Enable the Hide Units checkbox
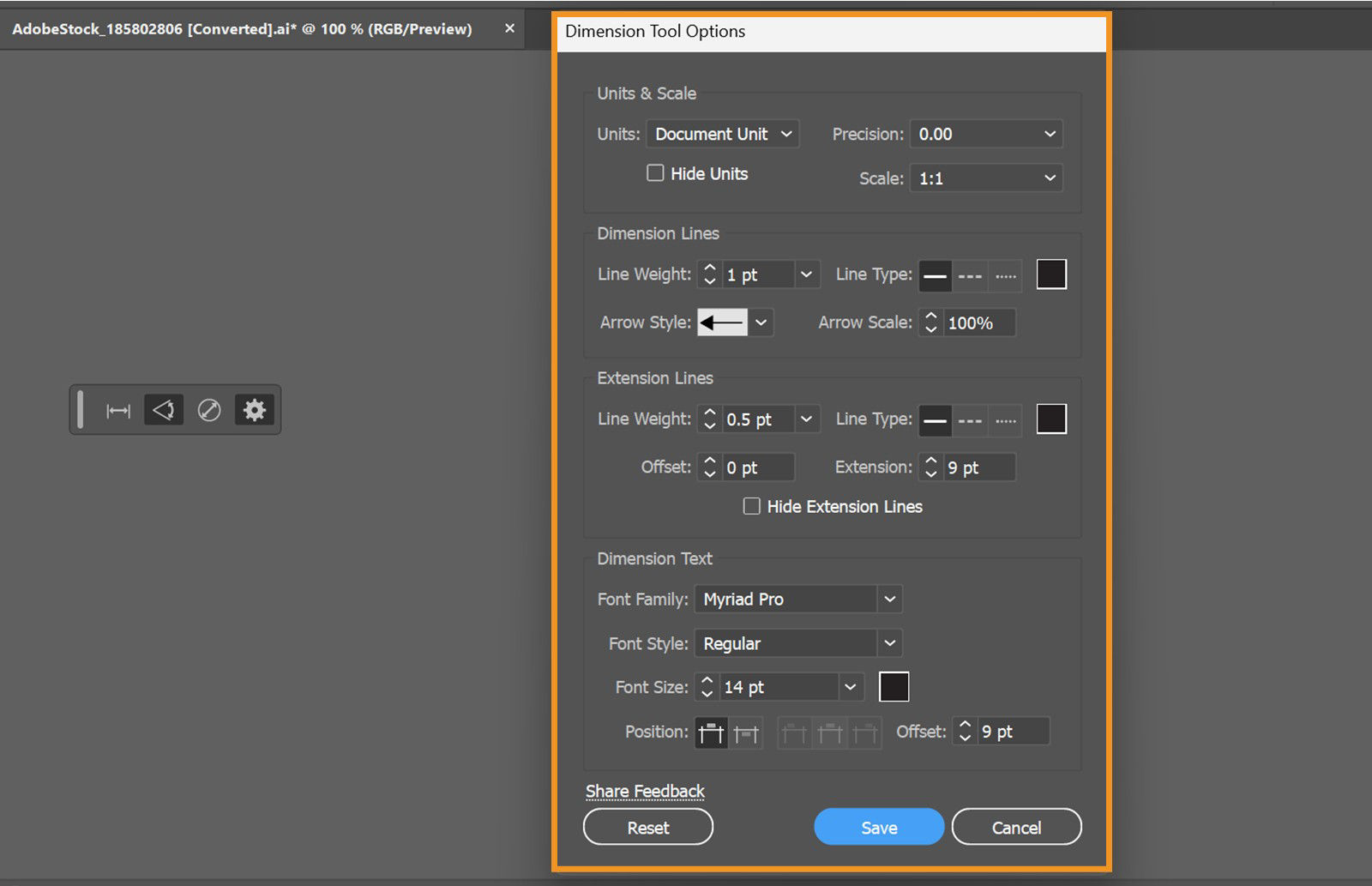 pyautogui.click(x=655, y=172)
